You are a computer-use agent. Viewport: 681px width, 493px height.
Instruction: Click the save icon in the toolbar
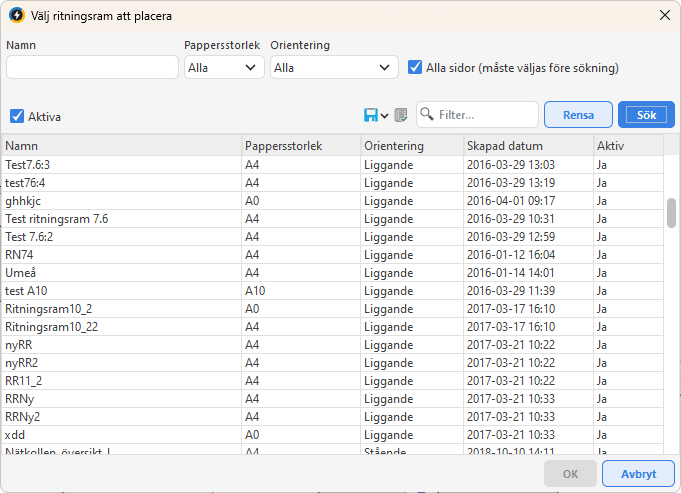pos(370,115)
